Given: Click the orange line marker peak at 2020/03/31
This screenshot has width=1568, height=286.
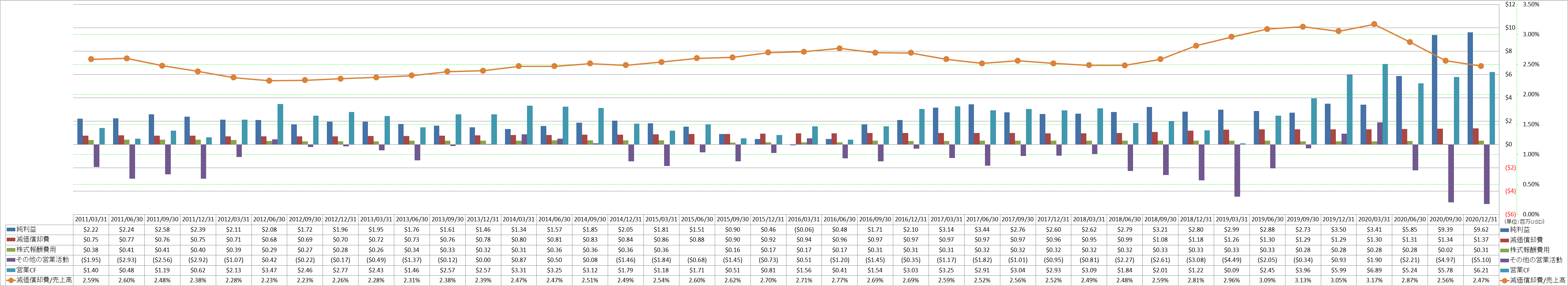Looking at the screenshot, I should pyautogui.click(x=1374, y=24).
